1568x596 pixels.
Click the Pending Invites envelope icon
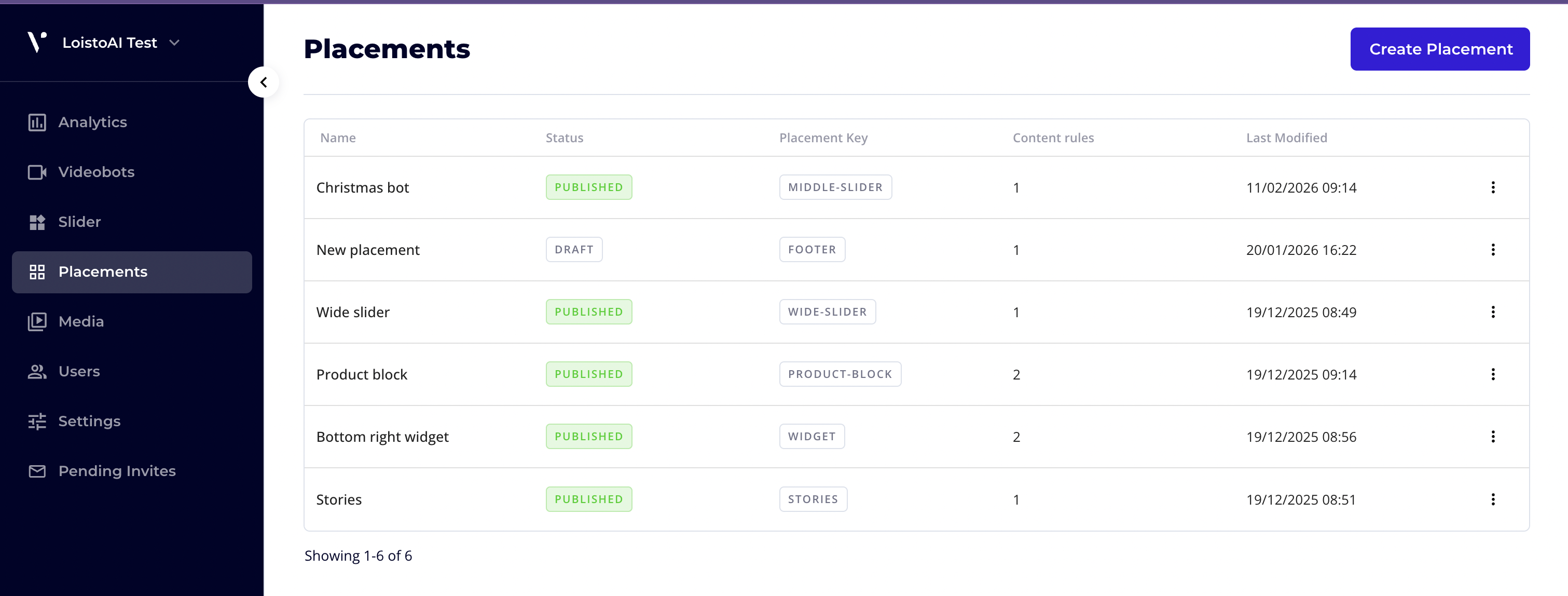pyautogui.click(x=37, y=471)
